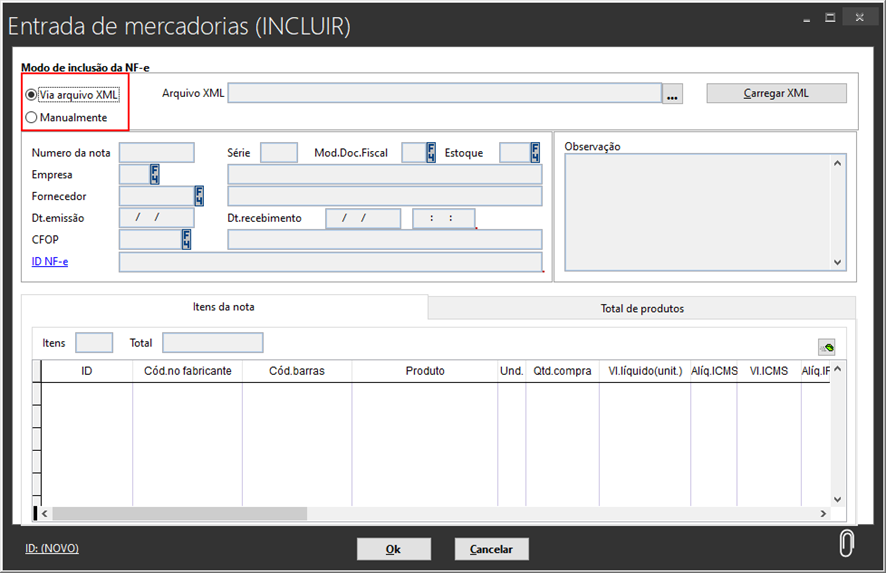Open the Empresa F4 search icon
Screen dimensions: 886x573
pyautogui.click(x=155, y=175)
